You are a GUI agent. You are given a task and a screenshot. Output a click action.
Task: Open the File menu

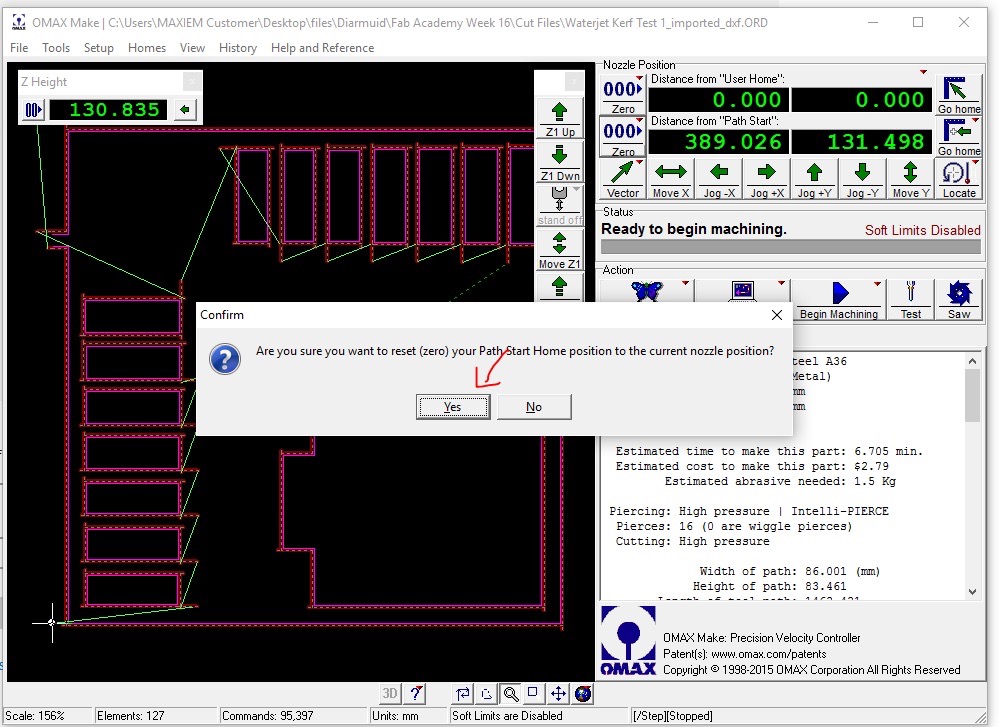19,48
